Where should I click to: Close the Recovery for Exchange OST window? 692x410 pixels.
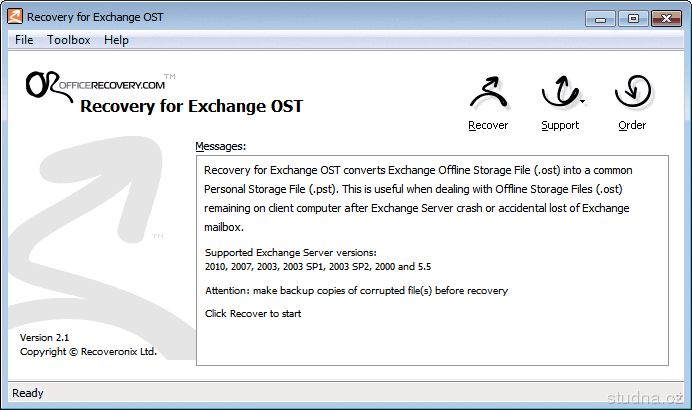[666, 19]
